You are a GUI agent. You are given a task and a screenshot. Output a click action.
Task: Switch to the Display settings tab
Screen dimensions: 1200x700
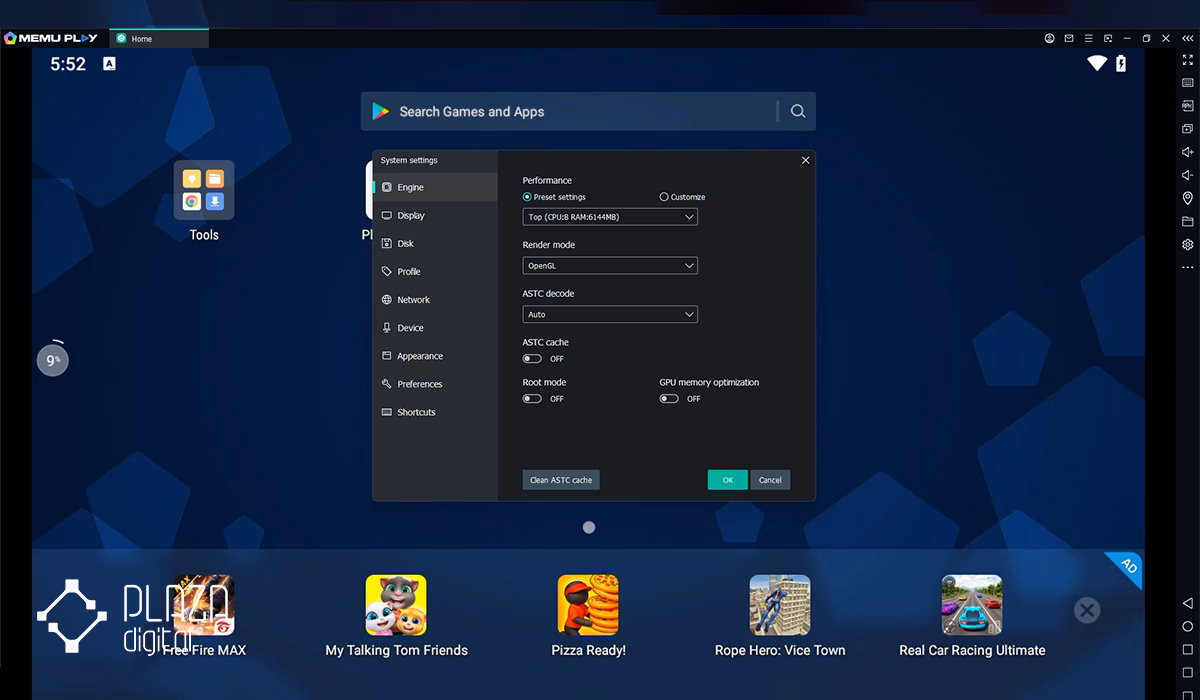pos(435,215)
